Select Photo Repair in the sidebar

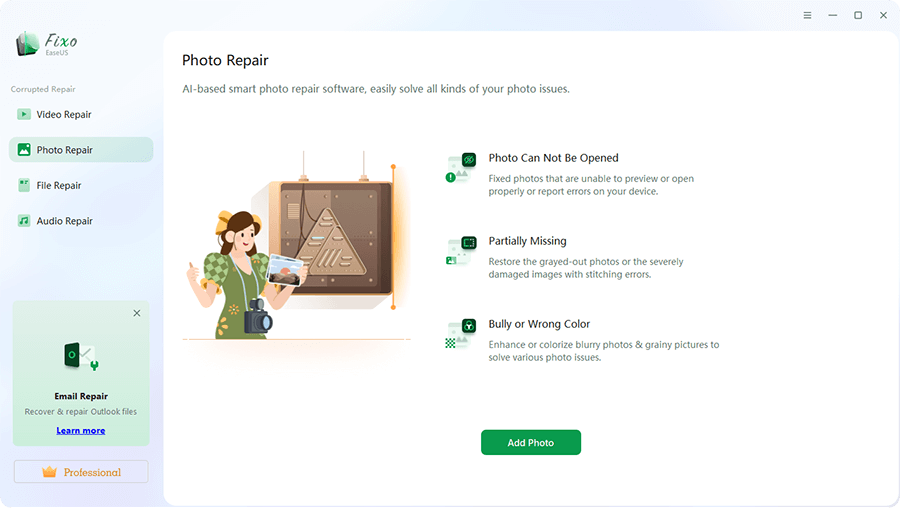point(81,150)
